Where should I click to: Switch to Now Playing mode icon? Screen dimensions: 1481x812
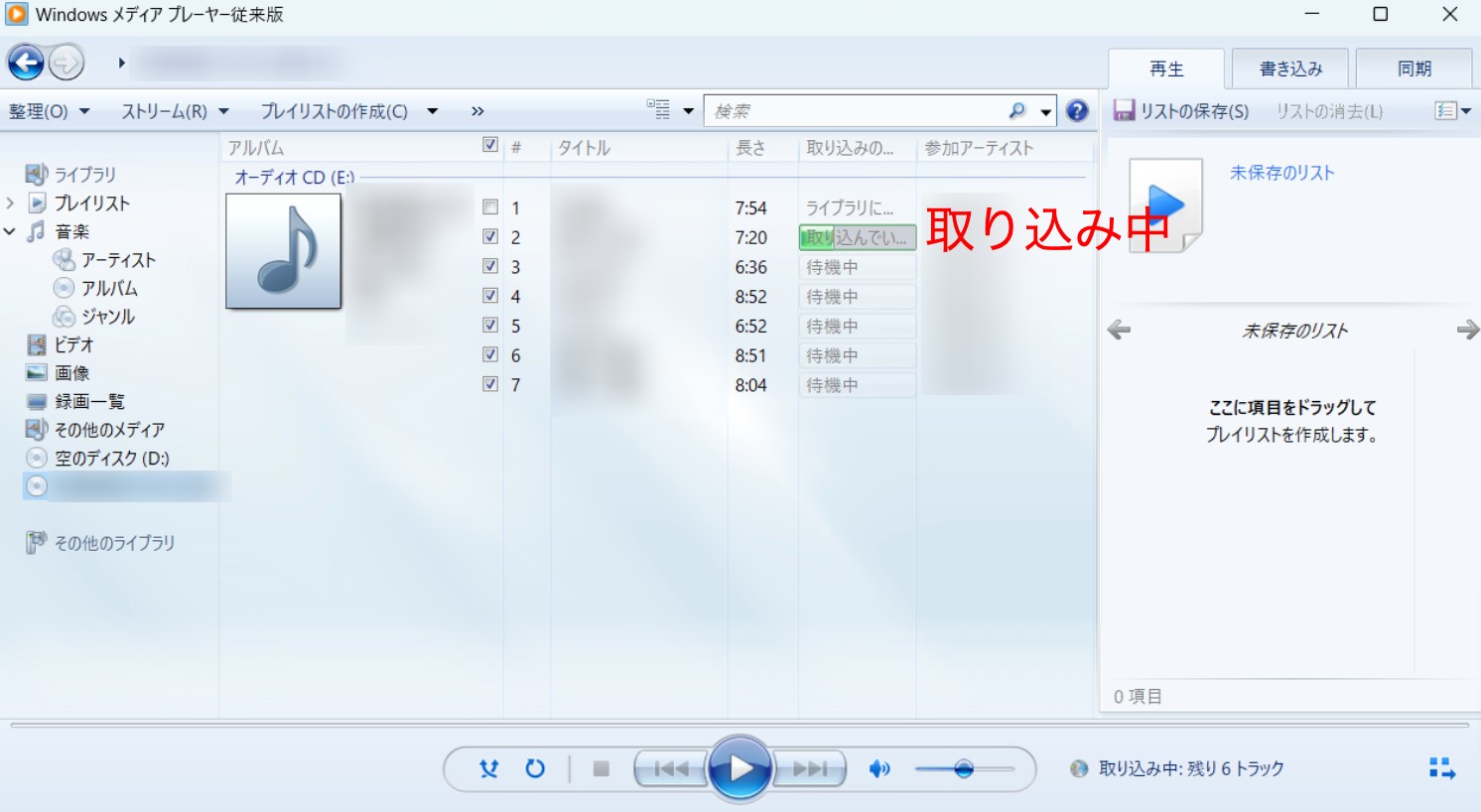point(1441,767)
